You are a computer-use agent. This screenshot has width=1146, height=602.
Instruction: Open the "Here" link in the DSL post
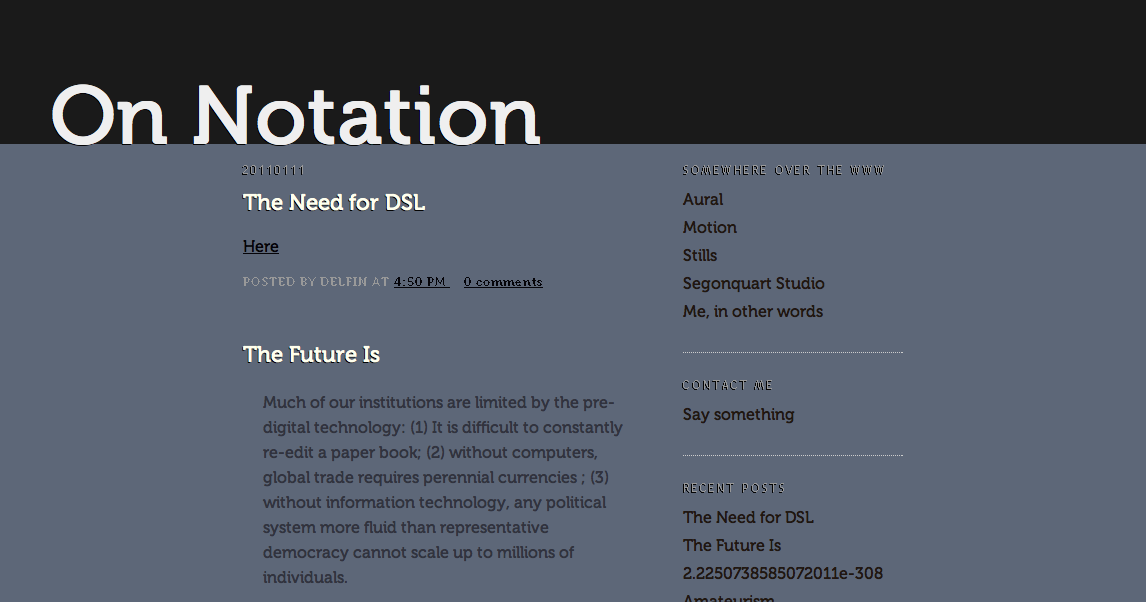coord(260,246)
